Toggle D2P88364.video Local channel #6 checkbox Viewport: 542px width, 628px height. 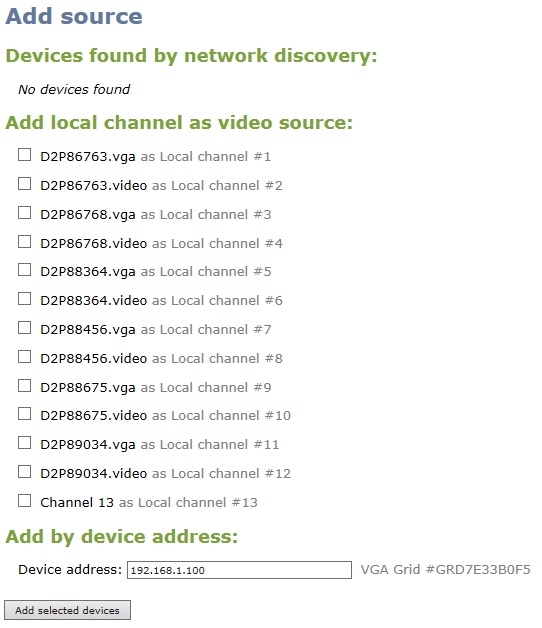24,299
